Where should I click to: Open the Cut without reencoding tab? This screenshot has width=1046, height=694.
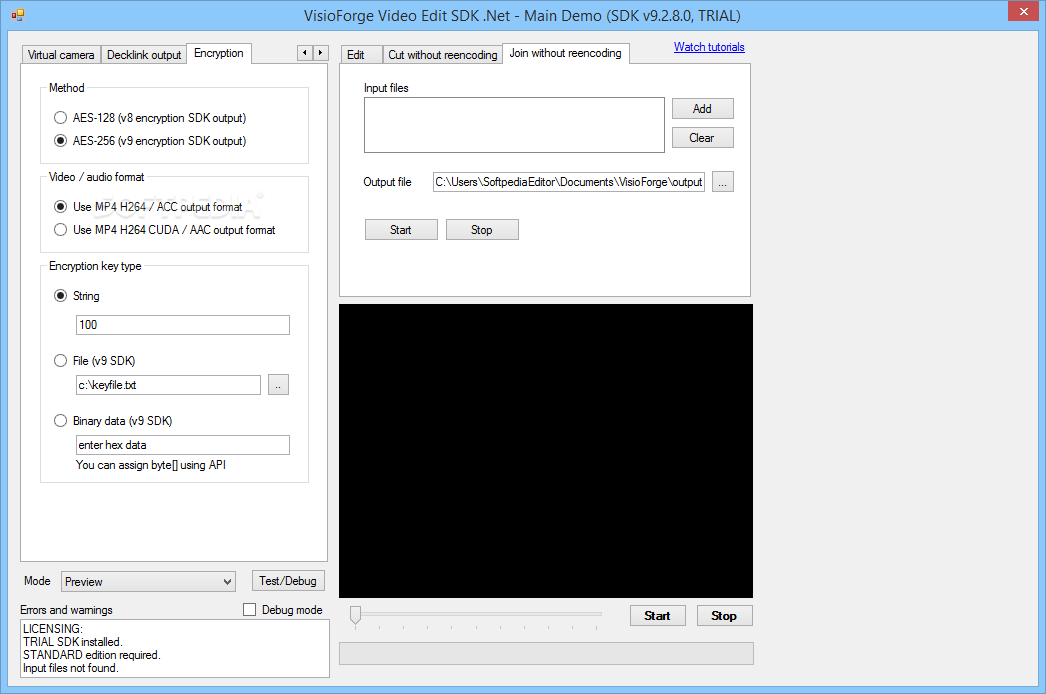pos(443,55)
